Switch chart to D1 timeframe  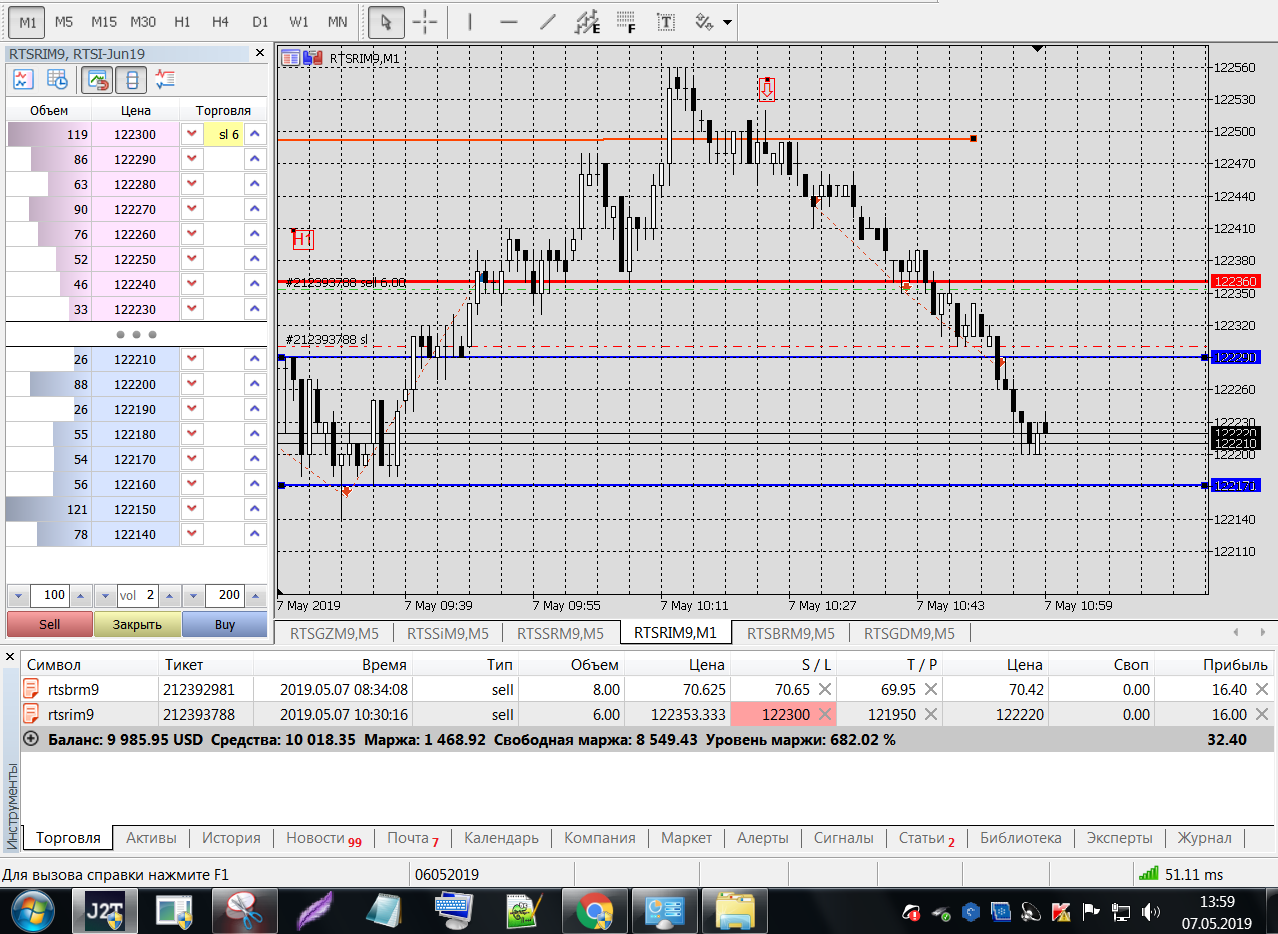click(260, 21)
